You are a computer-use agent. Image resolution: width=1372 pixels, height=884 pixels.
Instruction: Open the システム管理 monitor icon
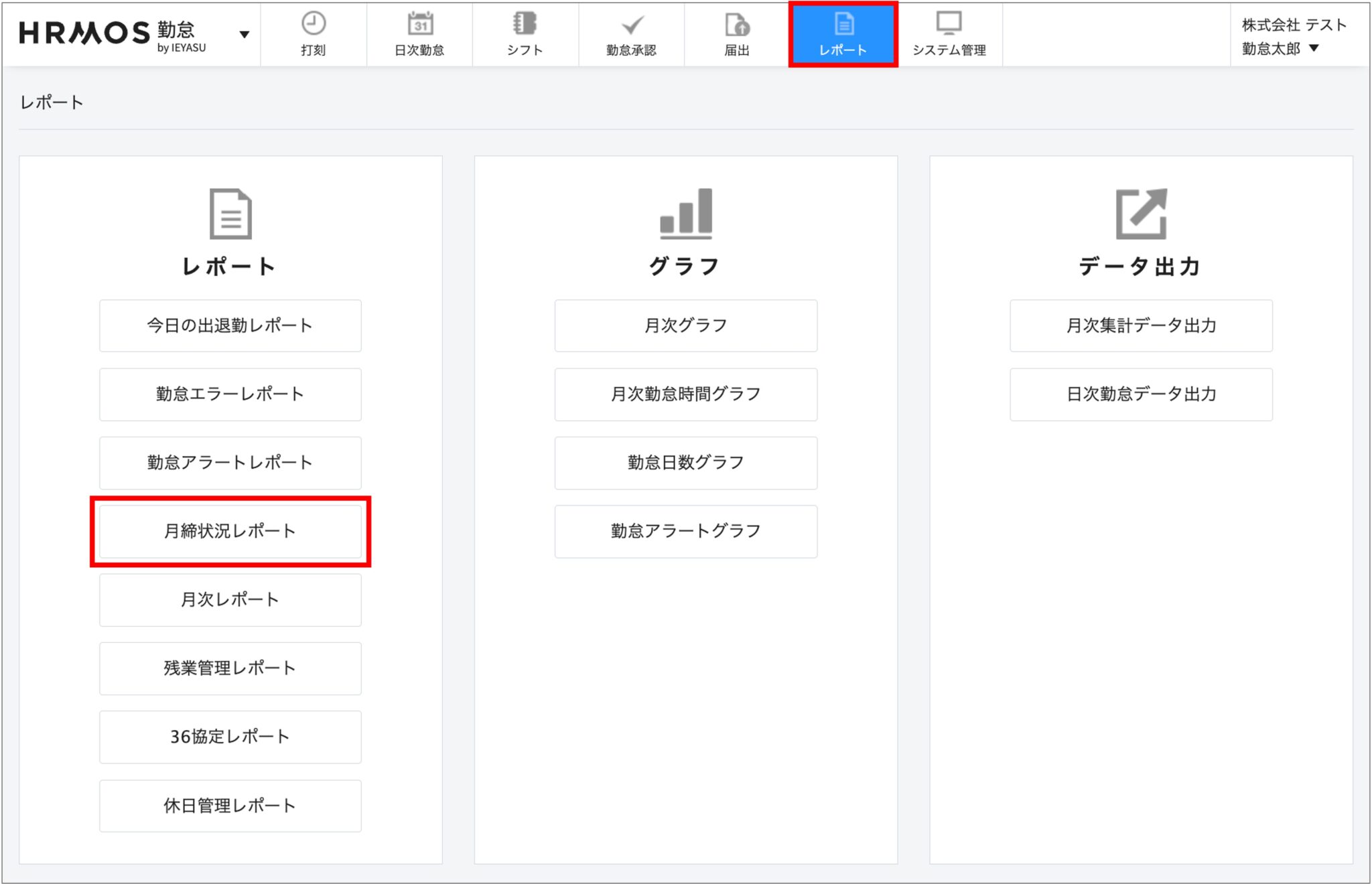(x=949, y=24)
